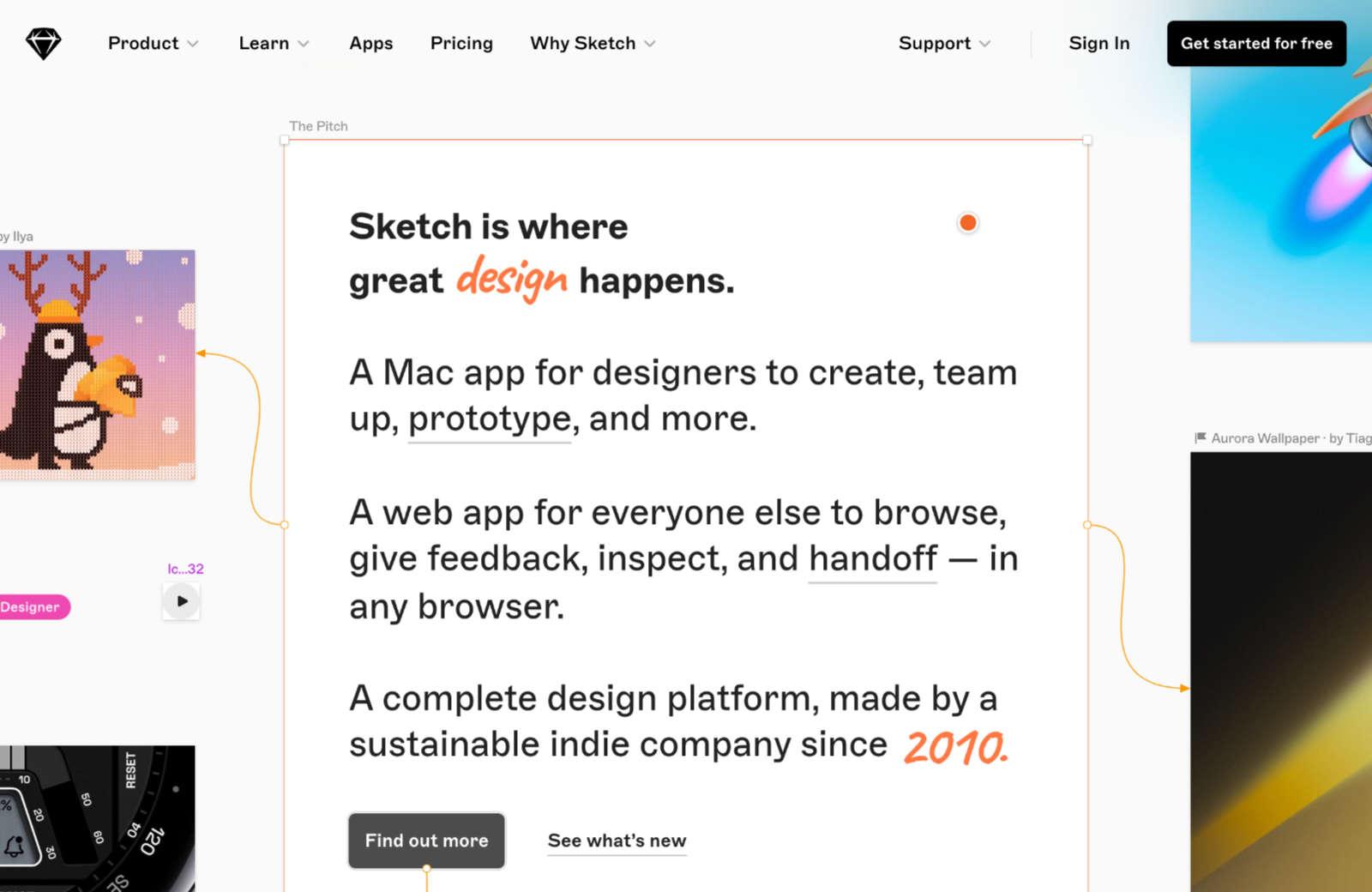Click Get started for free button

[x=1256, y=43]
